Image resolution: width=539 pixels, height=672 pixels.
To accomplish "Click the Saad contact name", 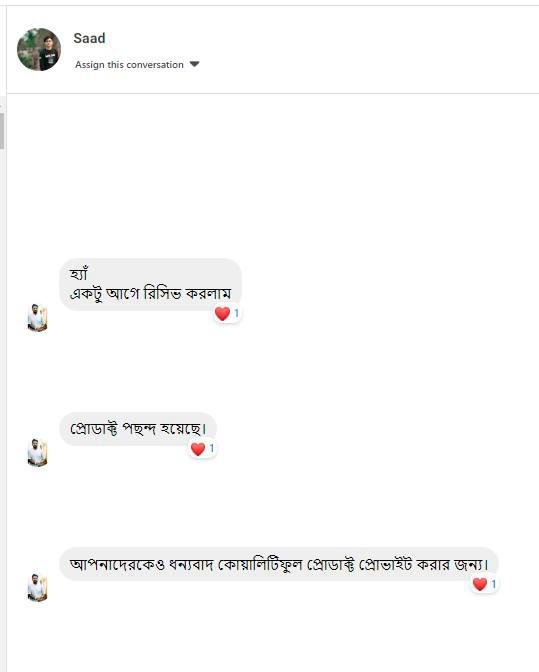I will click(89, 38).
